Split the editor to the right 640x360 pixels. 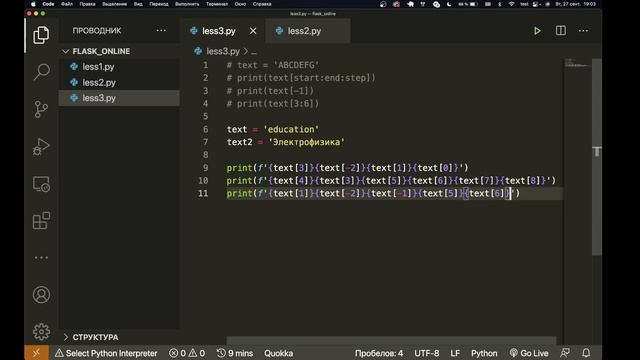561,31
